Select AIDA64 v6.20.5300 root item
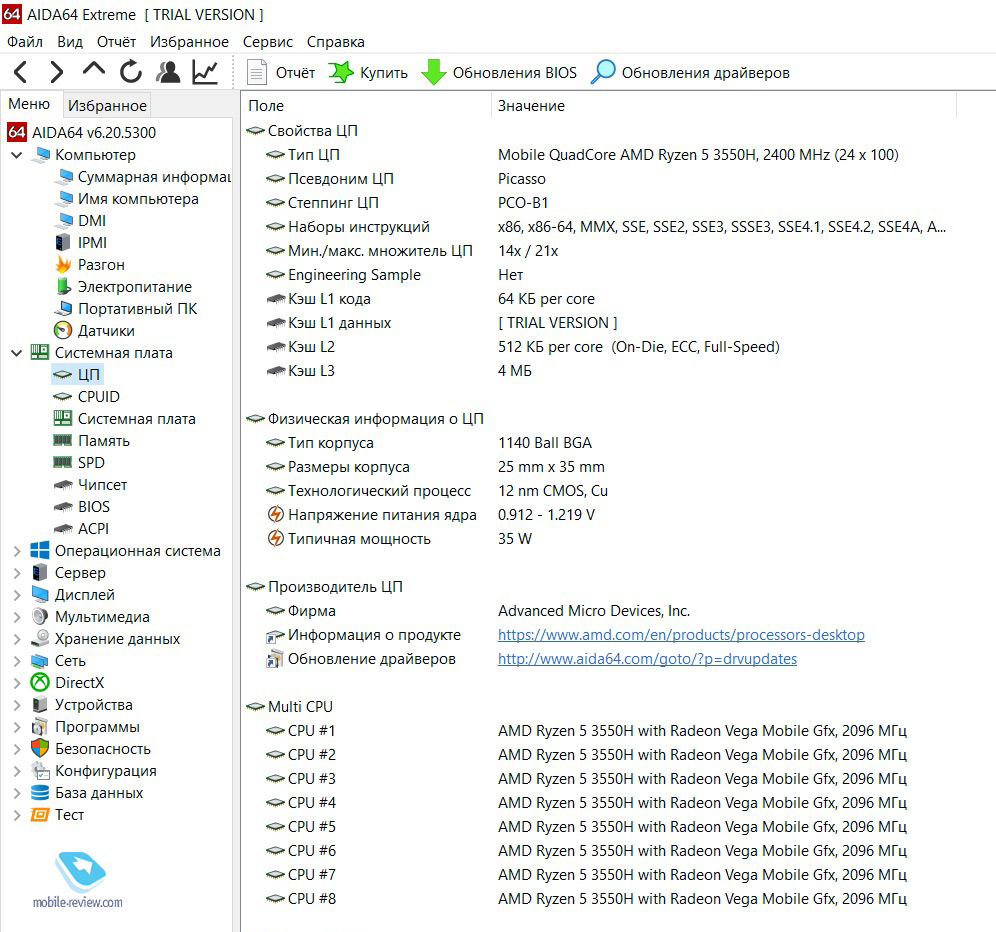This screenshot has height=932, width=996. click(x=81, y=132)
